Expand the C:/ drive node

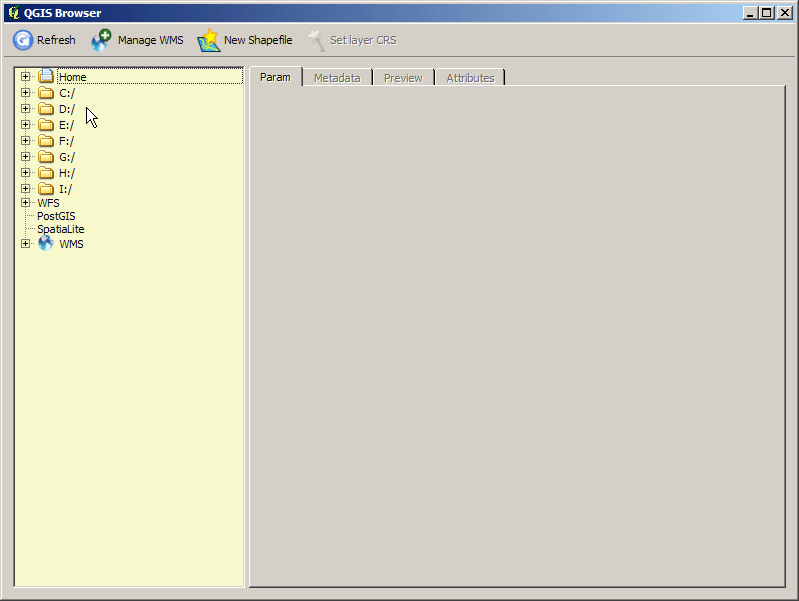(x=25, y=92)
